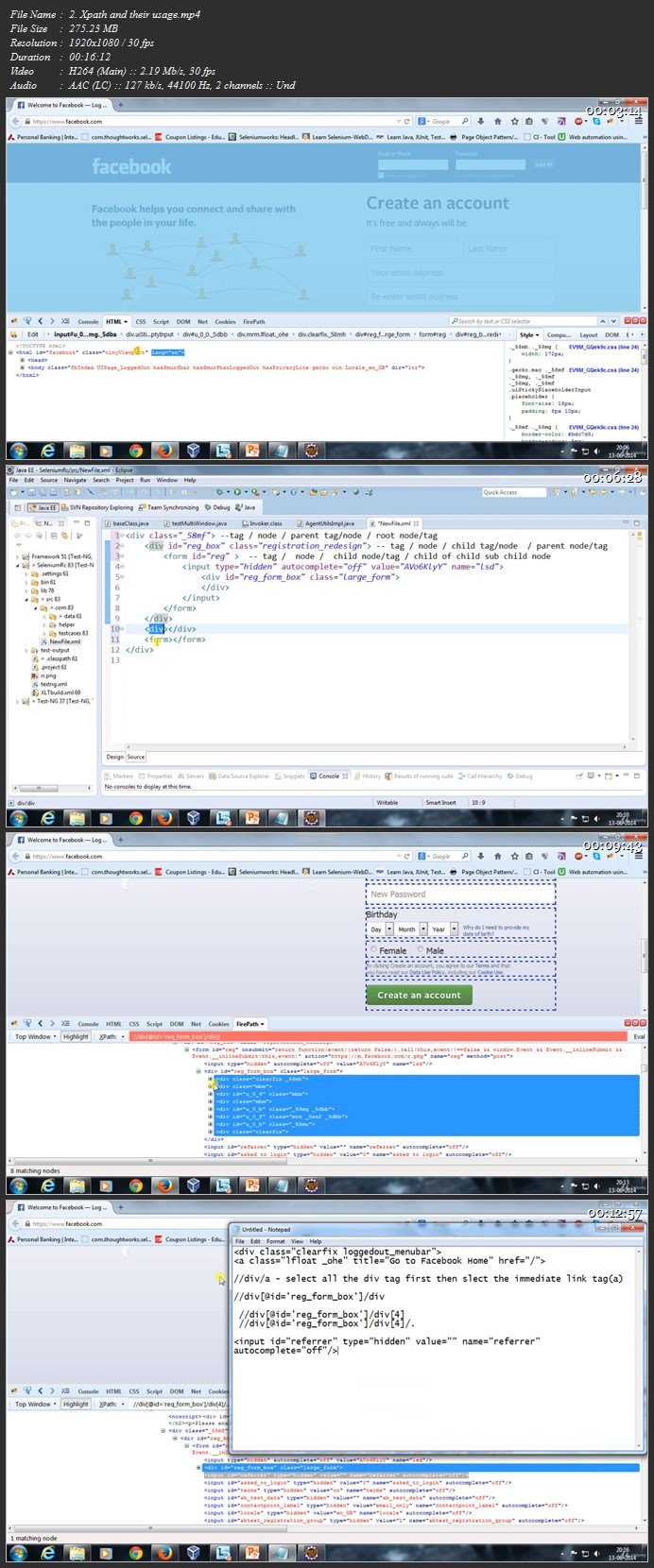
Task: Click the History view icon in Eclipse
Action: pos(357,776)
